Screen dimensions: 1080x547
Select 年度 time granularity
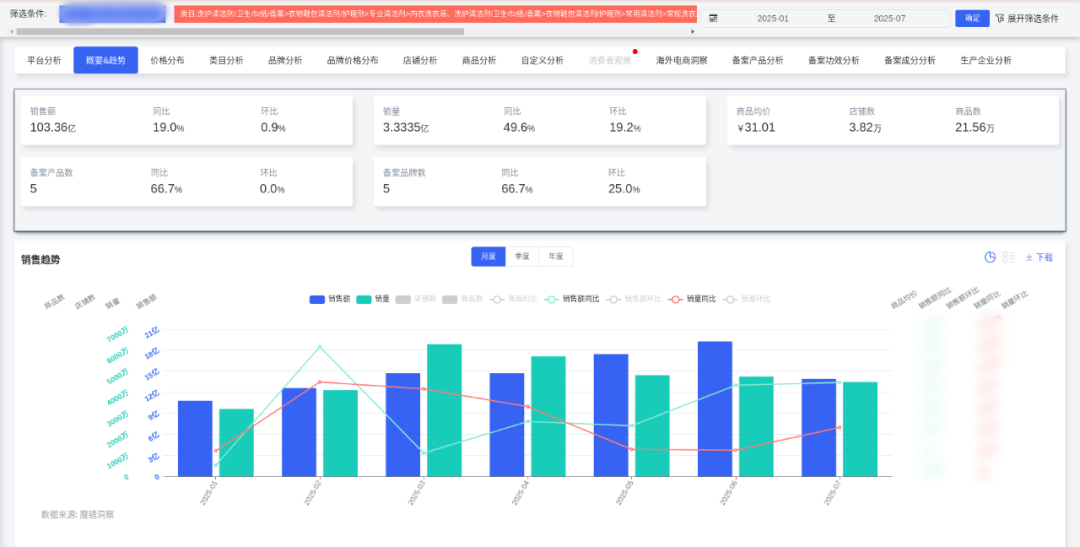tap(556, 257)
